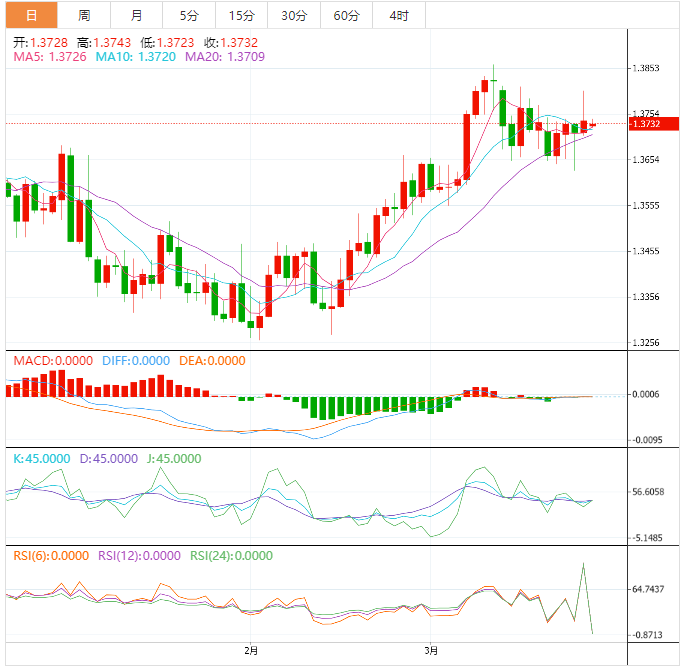Click the 1.3654 price axis label
Screen dimensions: 687x672
[646, 159]
